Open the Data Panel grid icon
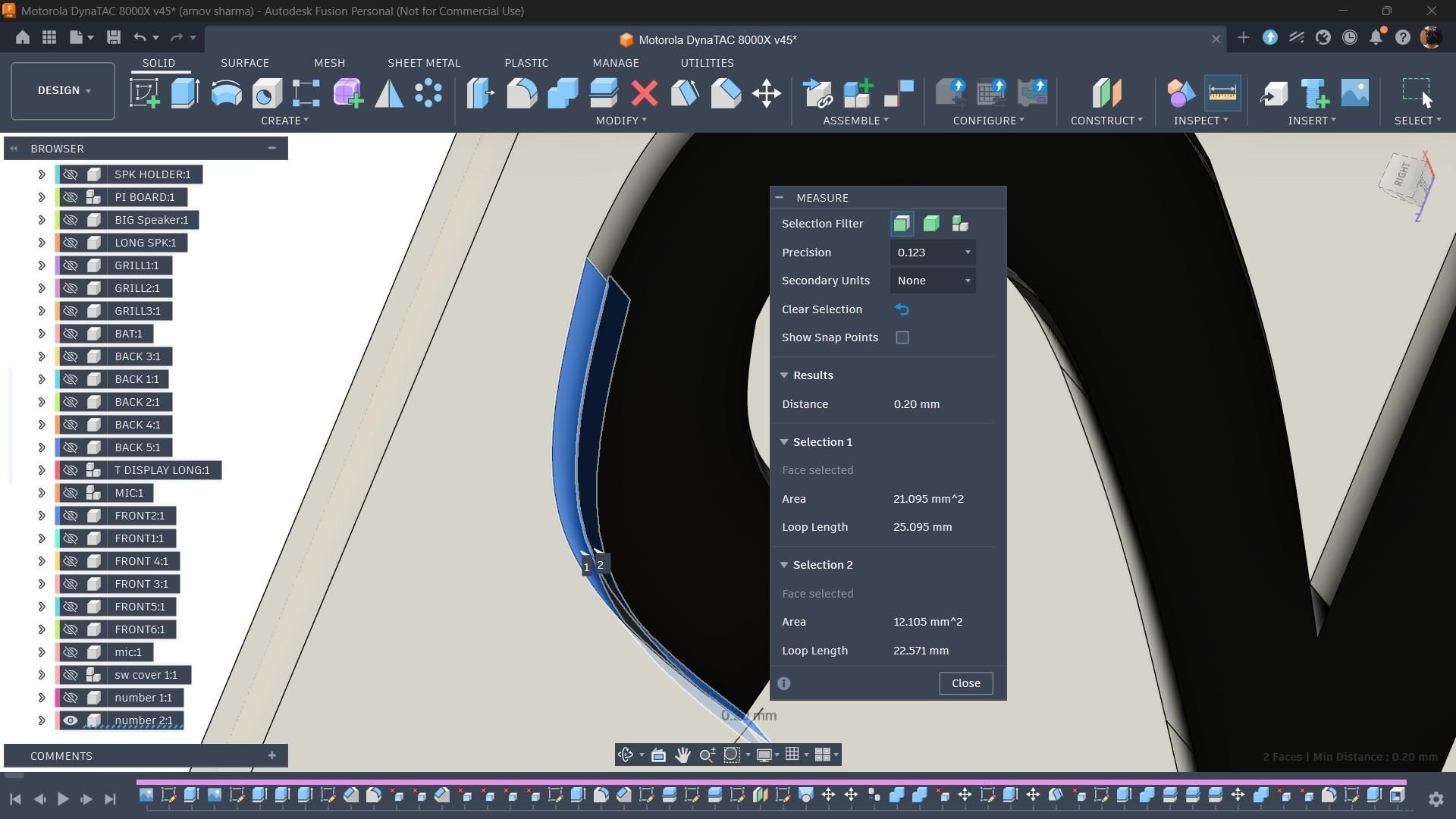 point(49,37)
